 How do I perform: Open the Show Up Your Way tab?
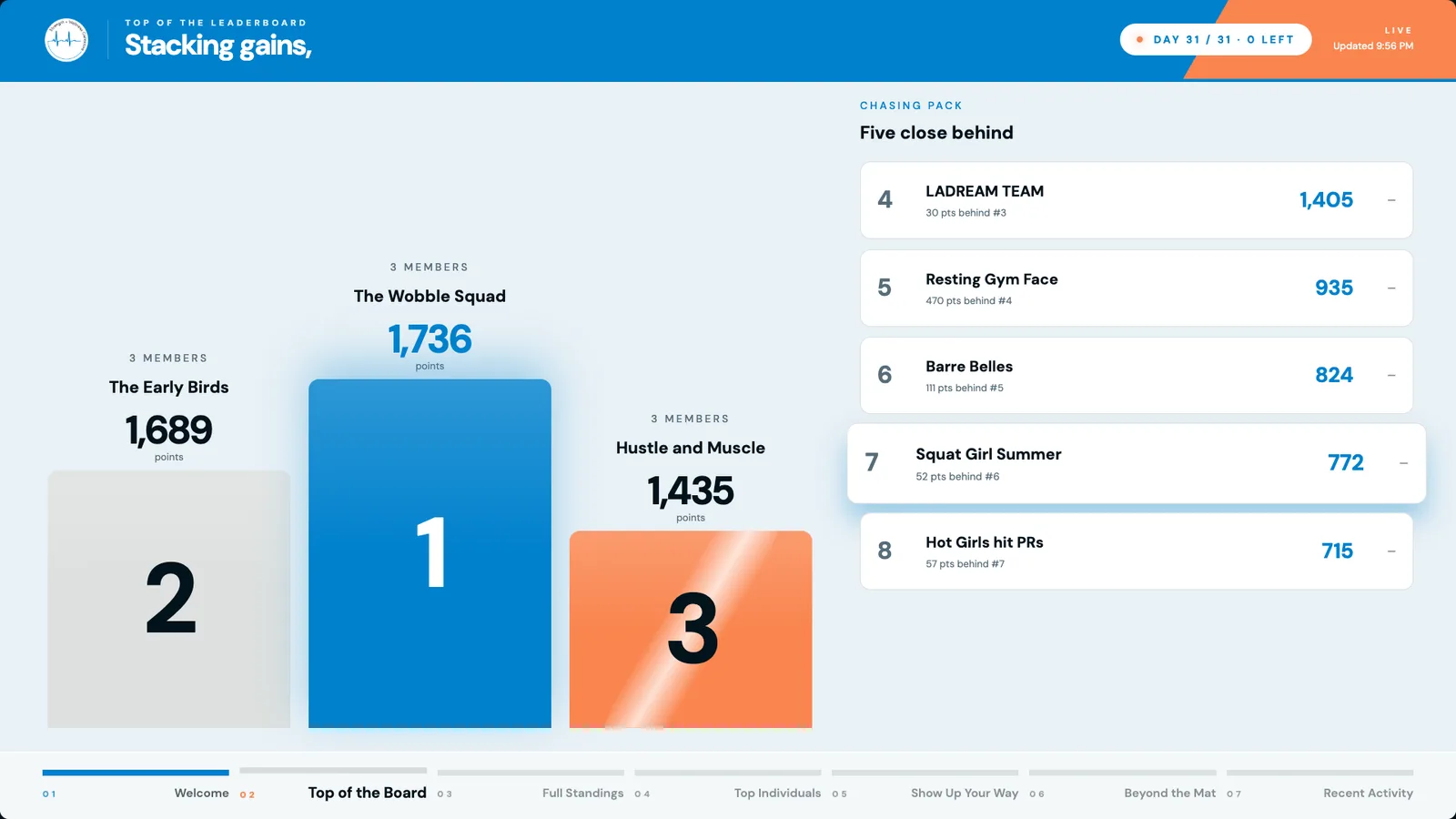tap(925, 786)
